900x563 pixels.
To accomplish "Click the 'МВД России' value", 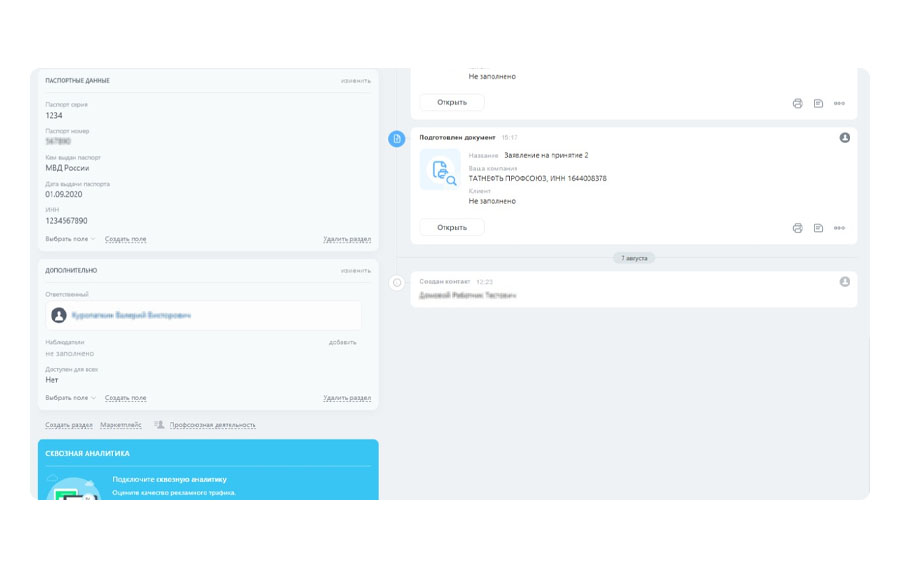I will tap(67, 168).
